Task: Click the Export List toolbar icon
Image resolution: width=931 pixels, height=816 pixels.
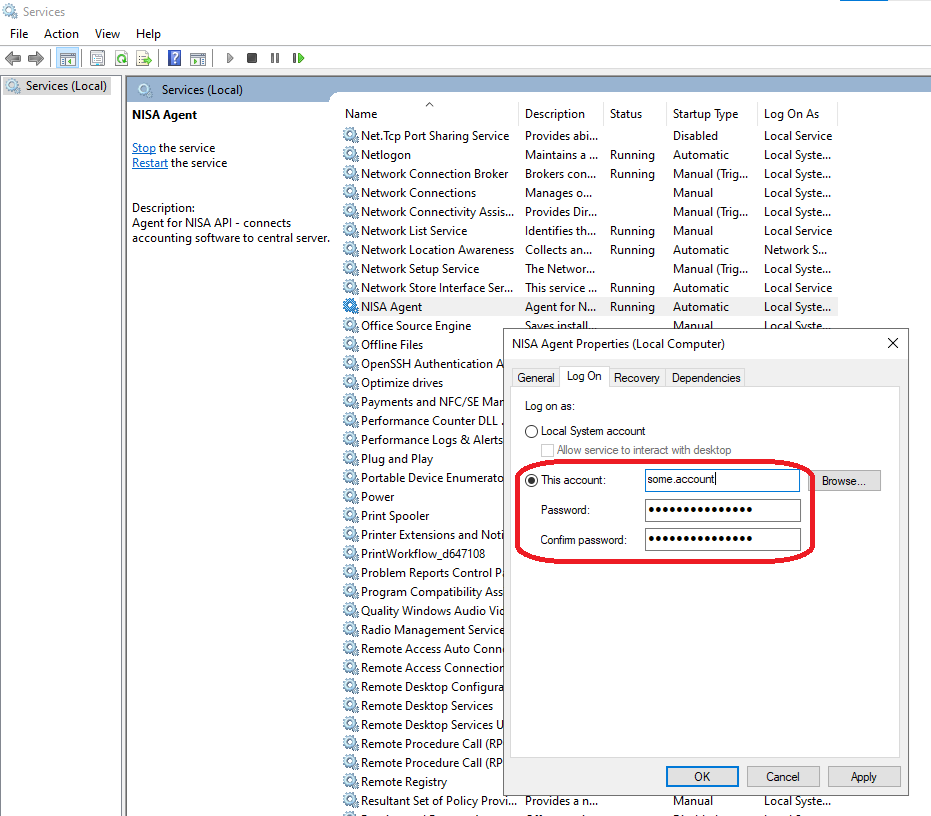Action: 144,59
